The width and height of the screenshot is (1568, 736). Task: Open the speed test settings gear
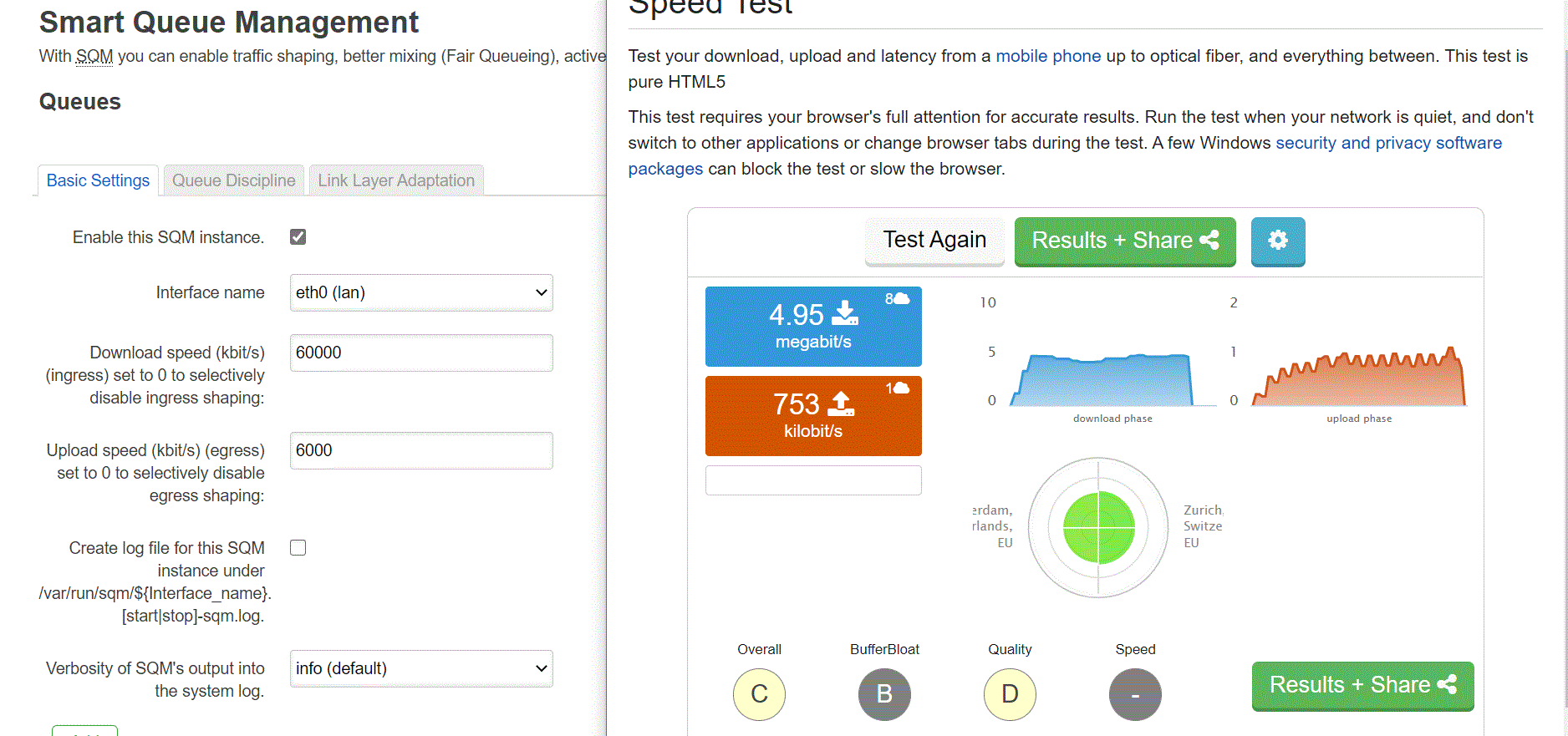pyautogui.click(x=1277, y=241)
